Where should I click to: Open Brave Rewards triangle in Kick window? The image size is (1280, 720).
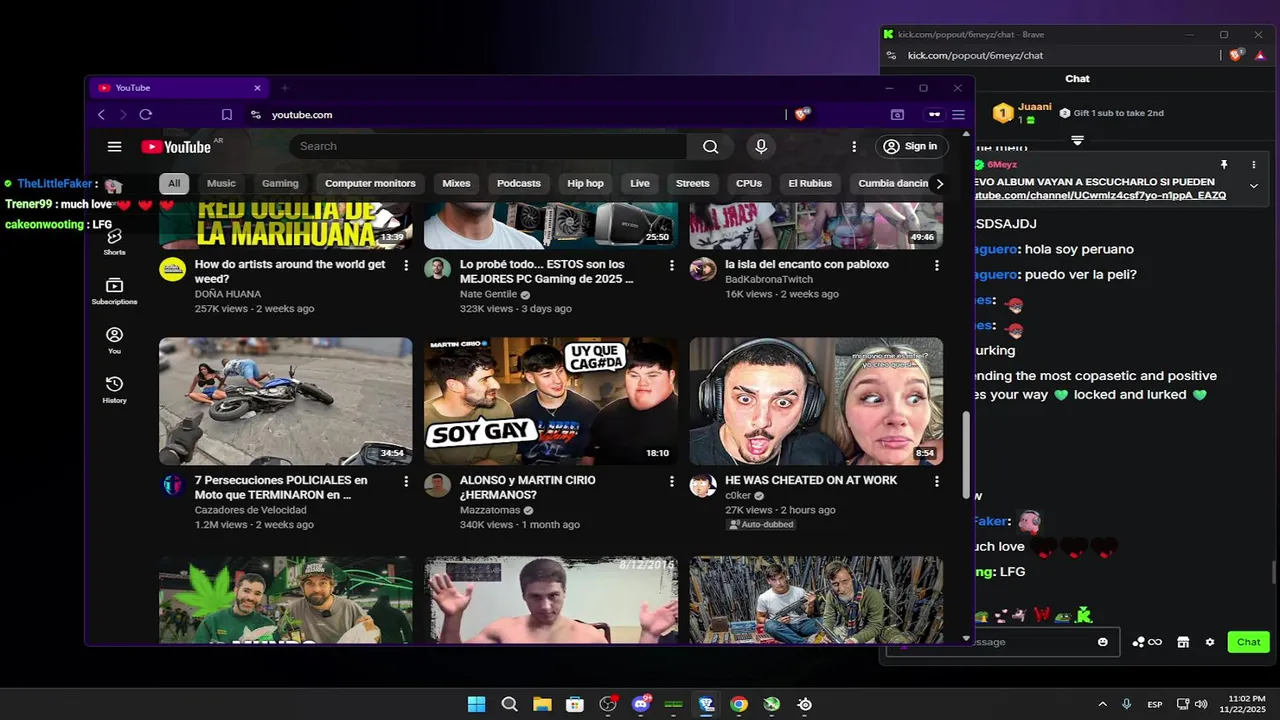coord(1259,55)
